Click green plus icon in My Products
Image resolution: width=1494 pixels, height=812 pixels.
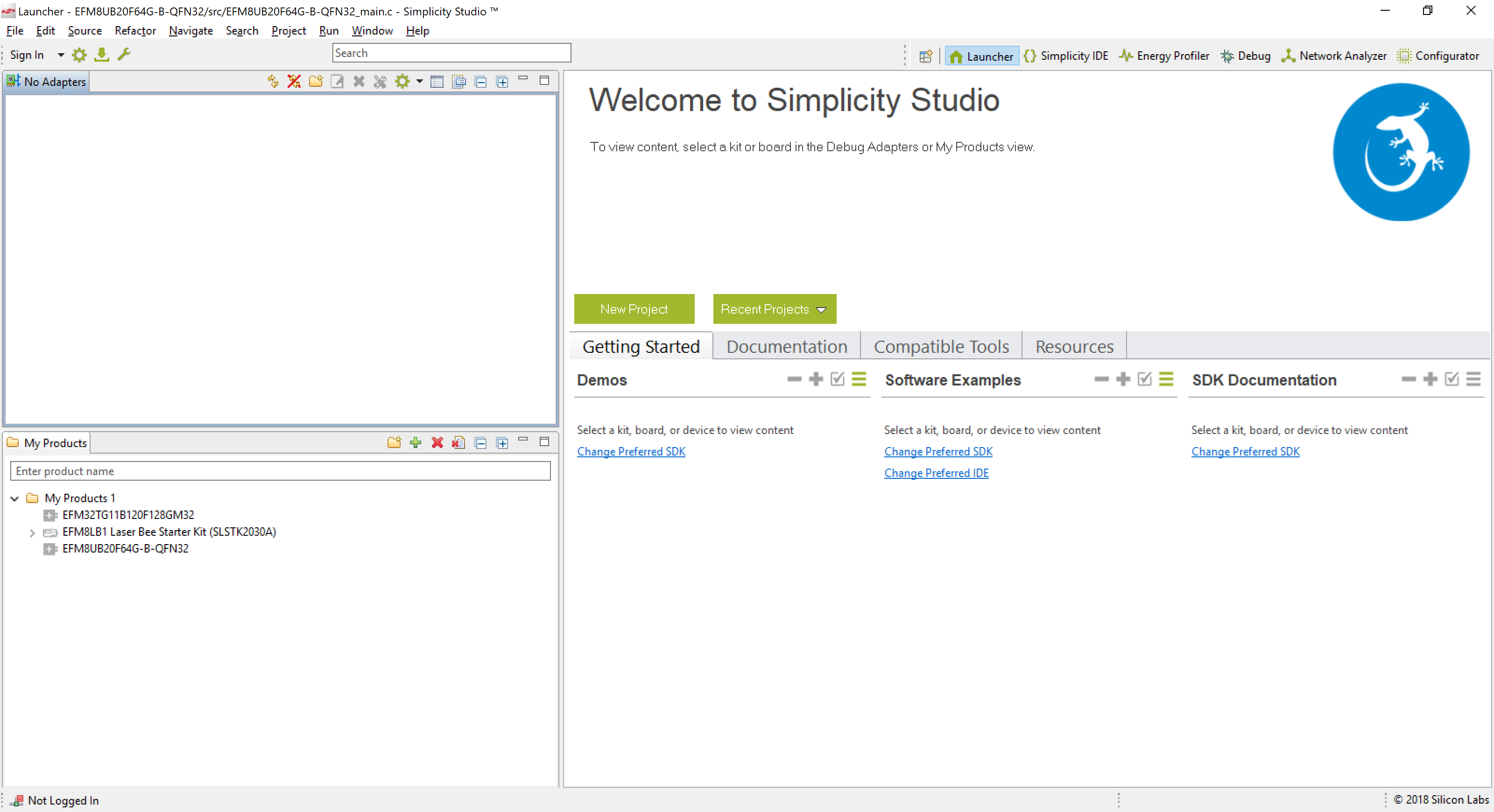pos(415,443)
